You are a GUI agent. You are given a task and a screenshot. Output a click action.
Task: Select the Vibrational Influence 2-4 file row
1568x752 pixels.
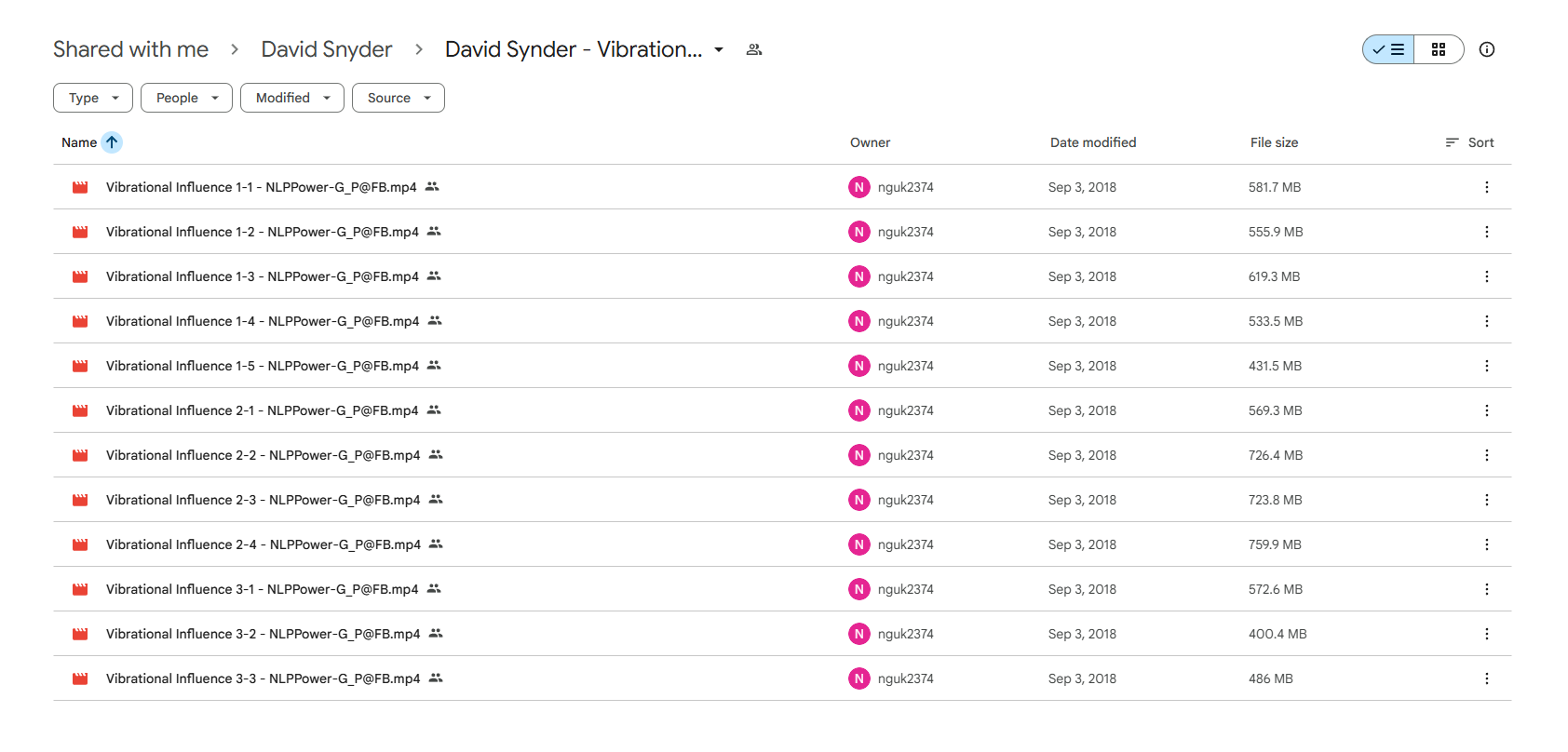782,544
